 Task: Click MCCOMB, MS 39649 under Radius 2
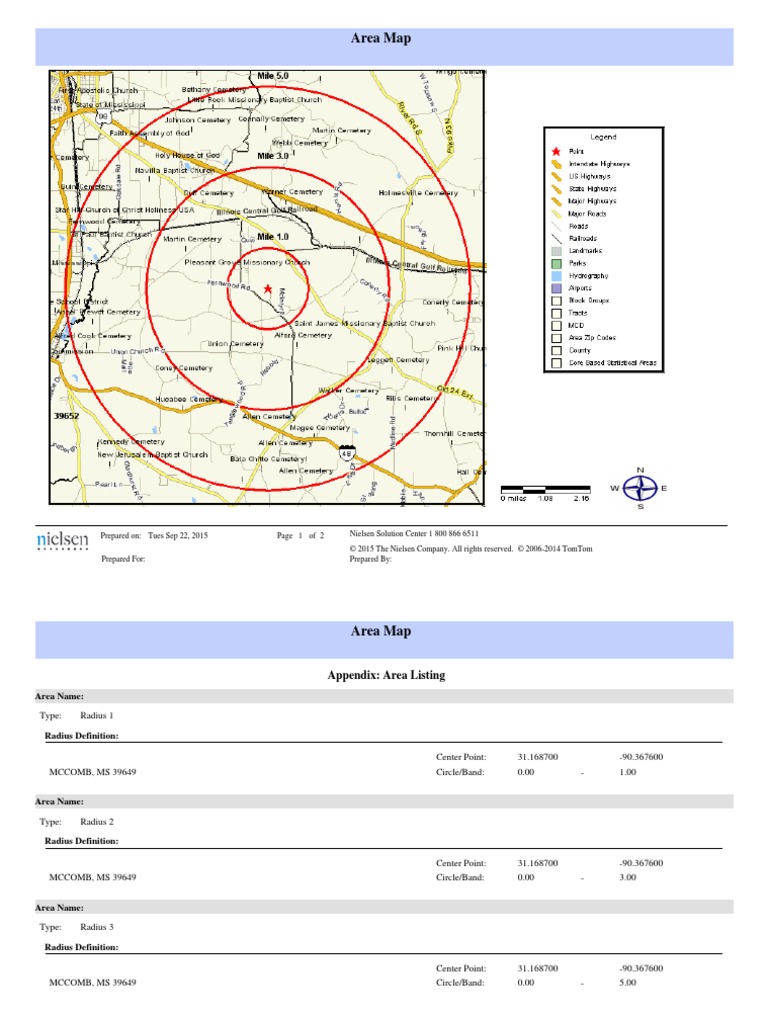pyautogui.click(x=93, y=877)
